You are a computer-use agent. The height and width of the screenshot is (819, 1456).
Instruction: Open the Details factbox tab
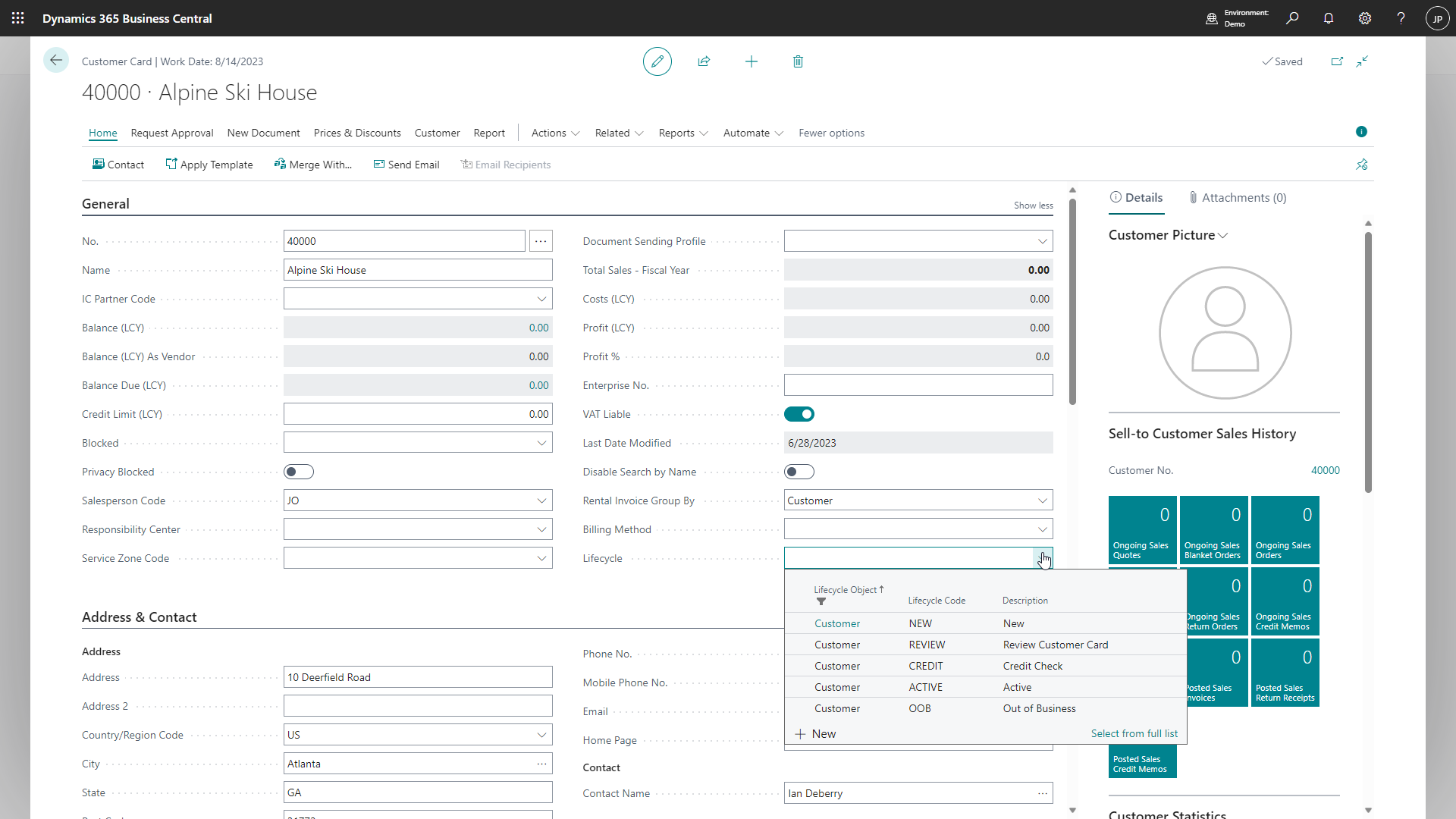(x=1136, y=198)
